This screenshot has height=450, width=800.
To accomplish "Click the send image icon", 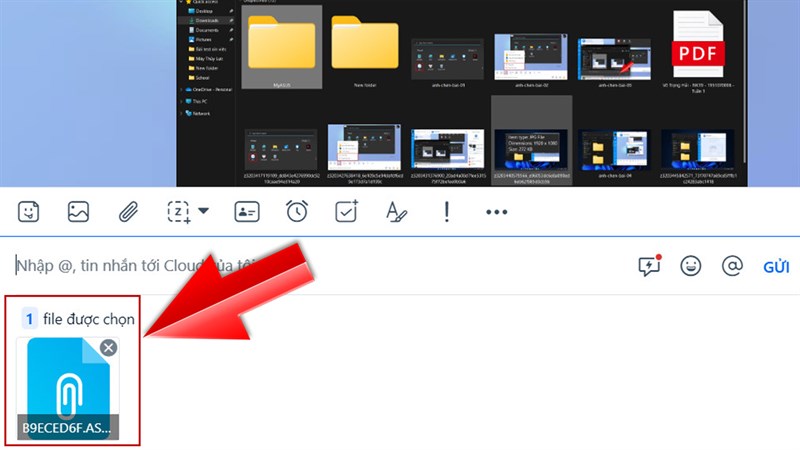I will tap(78, 212).
